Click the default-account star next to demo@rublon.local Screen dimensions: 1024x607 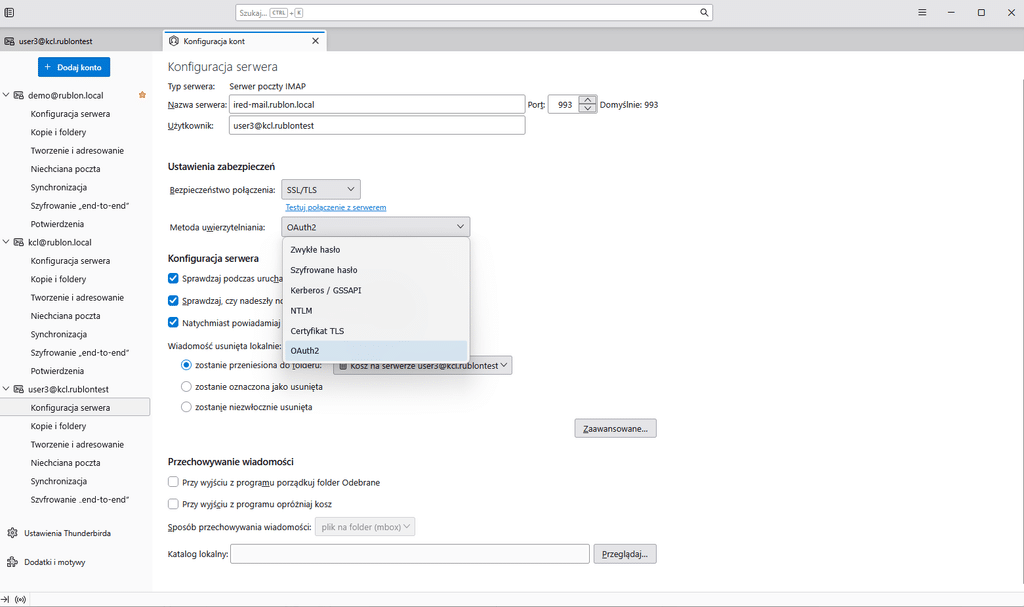point(142,95)
